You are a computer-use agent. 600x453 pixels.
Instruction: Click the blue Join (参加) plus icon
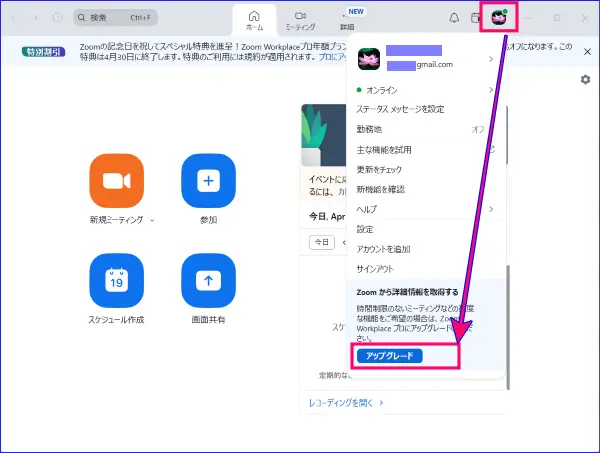(x=209, y=181)
